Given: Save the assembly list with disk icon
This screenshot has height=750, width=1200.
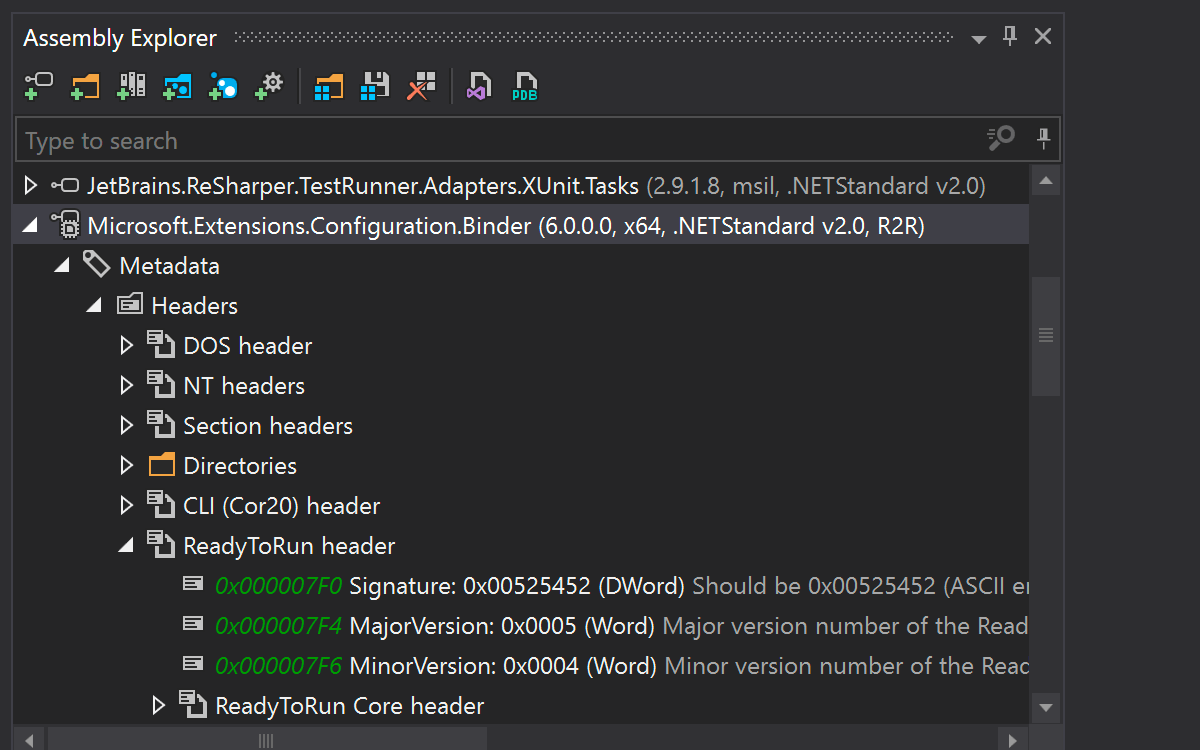Looking at the screenshot, I should (x=374, y=86).
